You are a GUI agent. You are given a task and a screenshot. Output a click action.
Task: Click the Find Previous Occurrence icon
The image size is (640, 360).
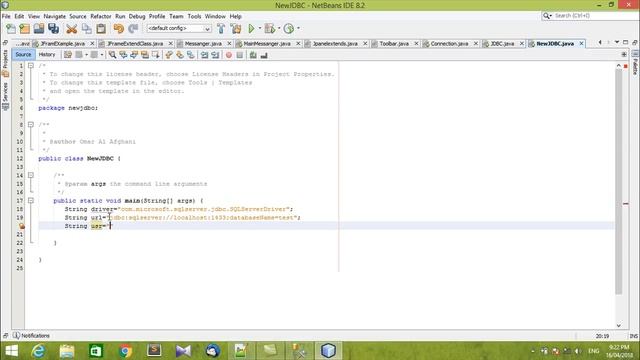(123, 55)
